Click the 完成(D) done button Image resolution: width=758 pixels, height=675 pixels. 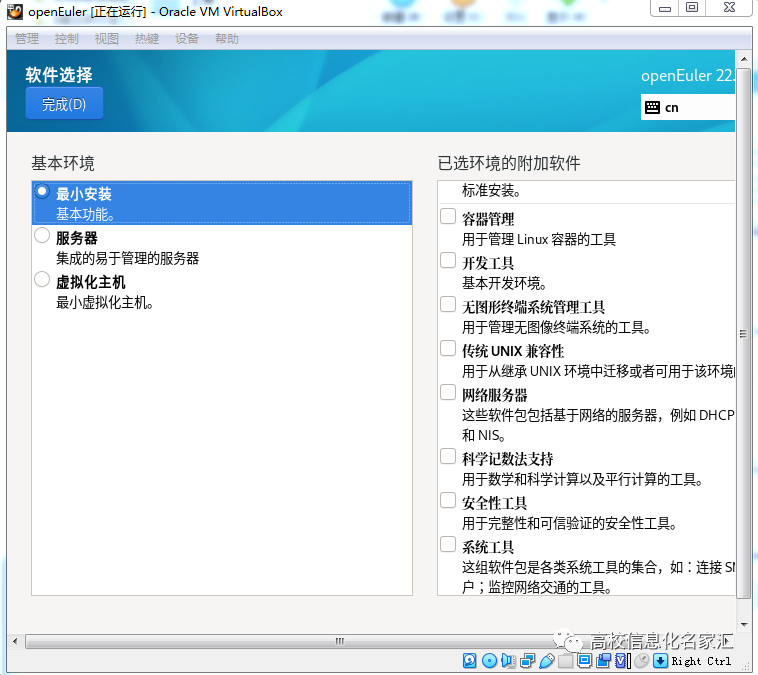coord(64,103)
